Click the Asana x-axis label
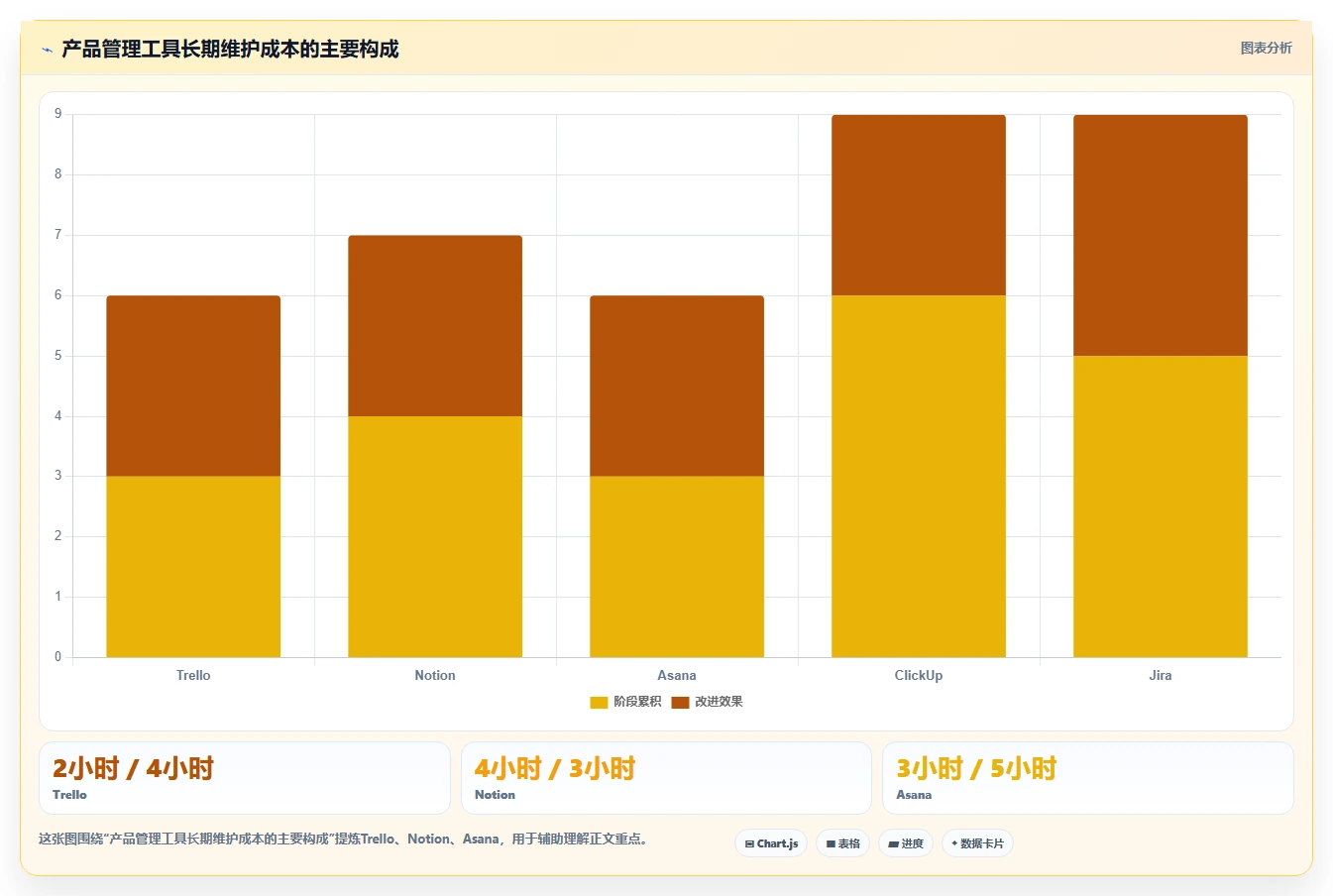Viewport: 1333px width, 896px height. click(677, 675)
